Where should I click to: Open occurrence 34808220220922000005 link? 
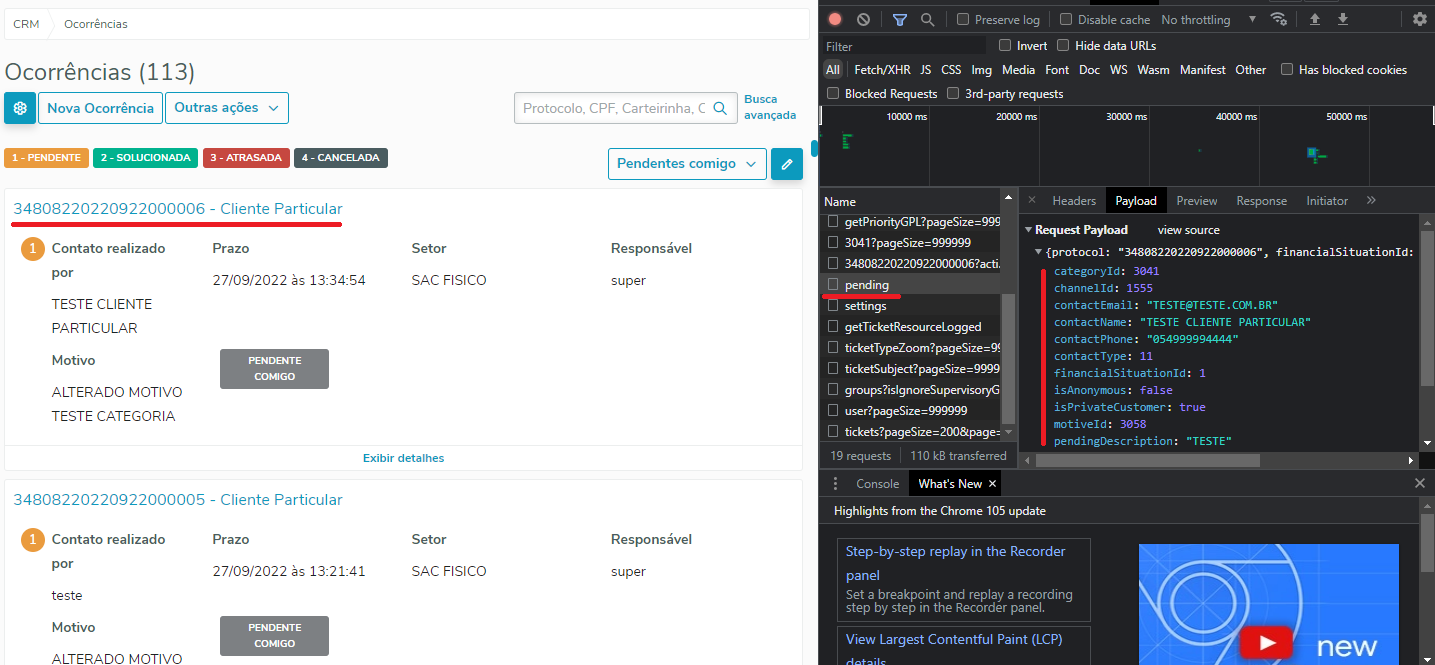coord(178,499)
